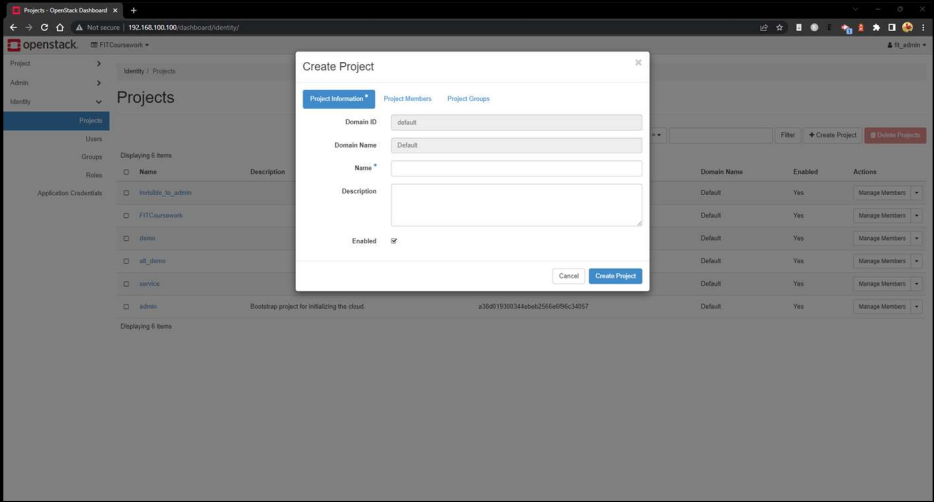Select the FITCoursework project row checkbox
This screenshot has width=934, height=502.
(126, 215)
